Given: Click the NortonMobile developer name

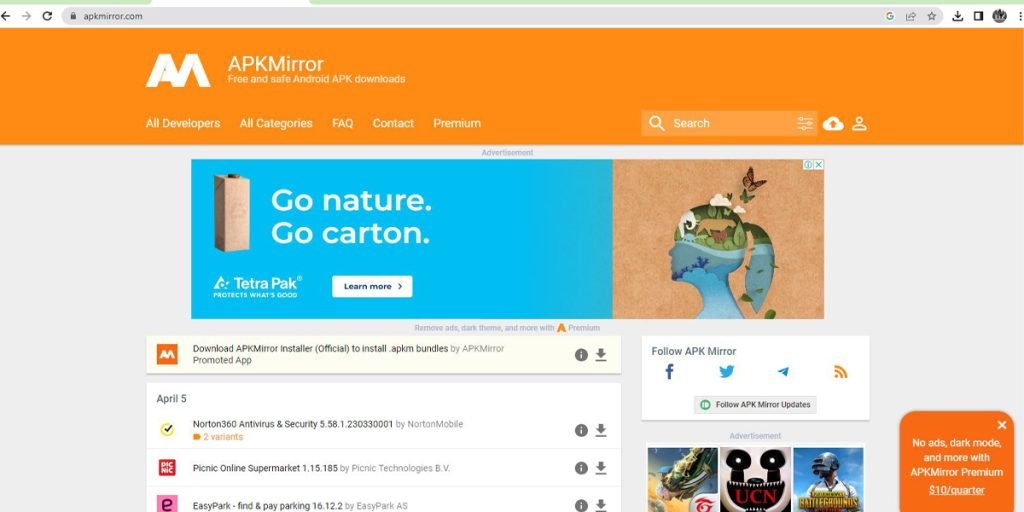Looking at the screenshot, I should coord(435,424).
